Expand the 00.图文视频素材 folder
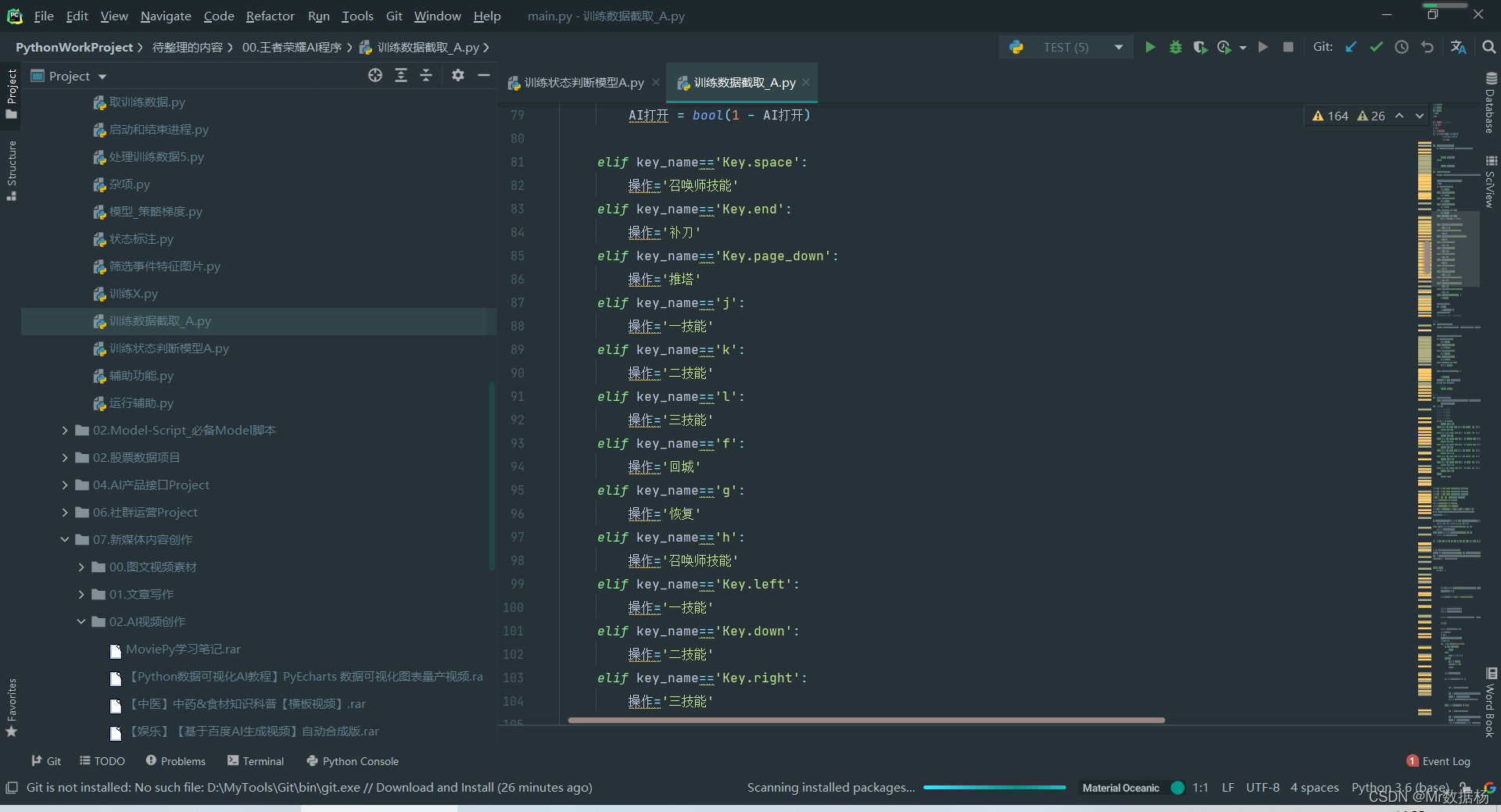The width and height of the screenshot is (1501, 812). (81, 567)
